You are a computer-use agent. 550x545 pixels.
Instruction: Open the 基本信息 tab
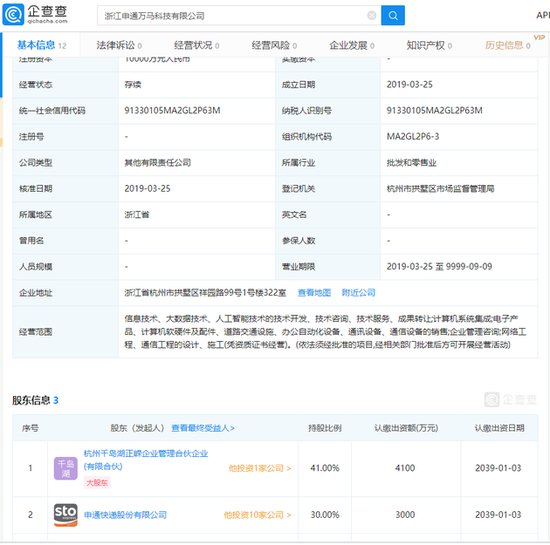click(41, 45)
